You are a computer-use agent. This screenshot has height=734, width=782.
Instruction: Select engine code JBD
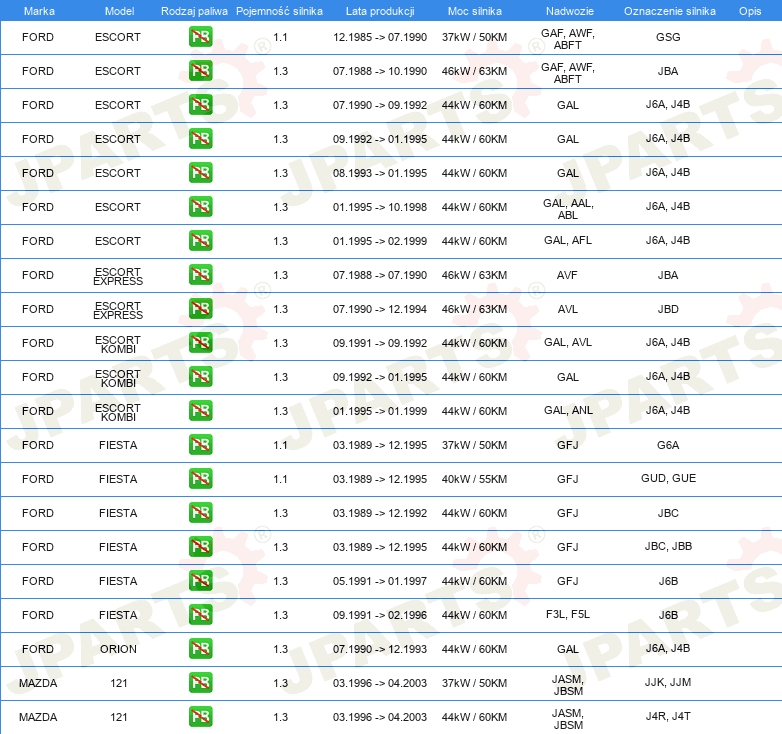coord(668,309)
